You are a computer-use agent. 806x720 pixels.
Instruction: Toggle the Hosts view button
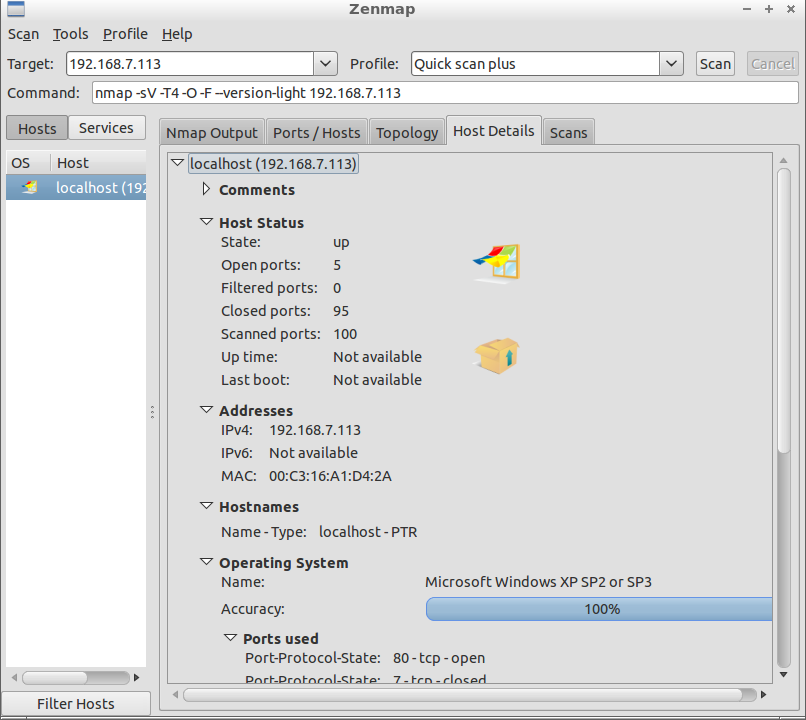37,128
